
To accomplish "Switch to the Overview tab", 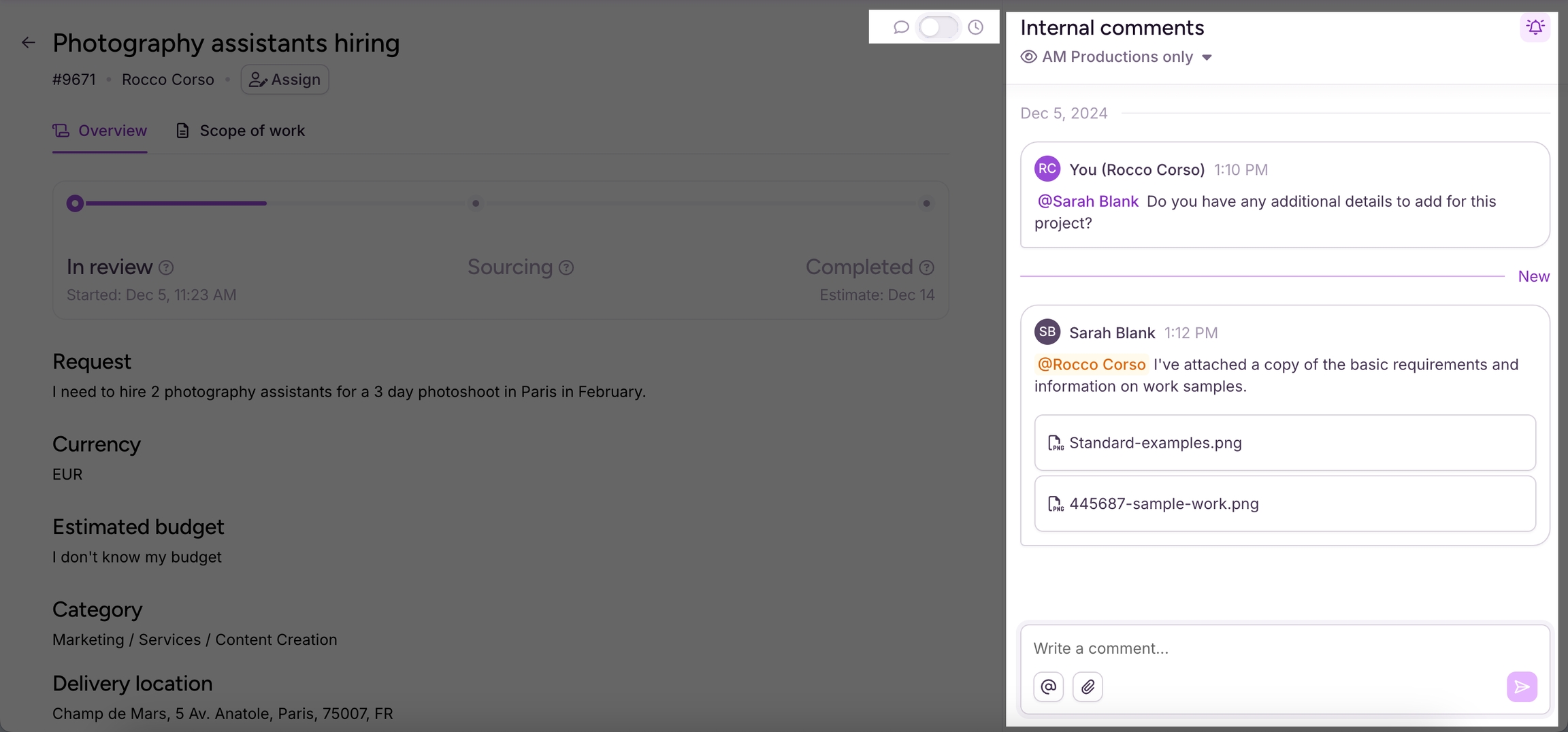I will pos(100,131).
